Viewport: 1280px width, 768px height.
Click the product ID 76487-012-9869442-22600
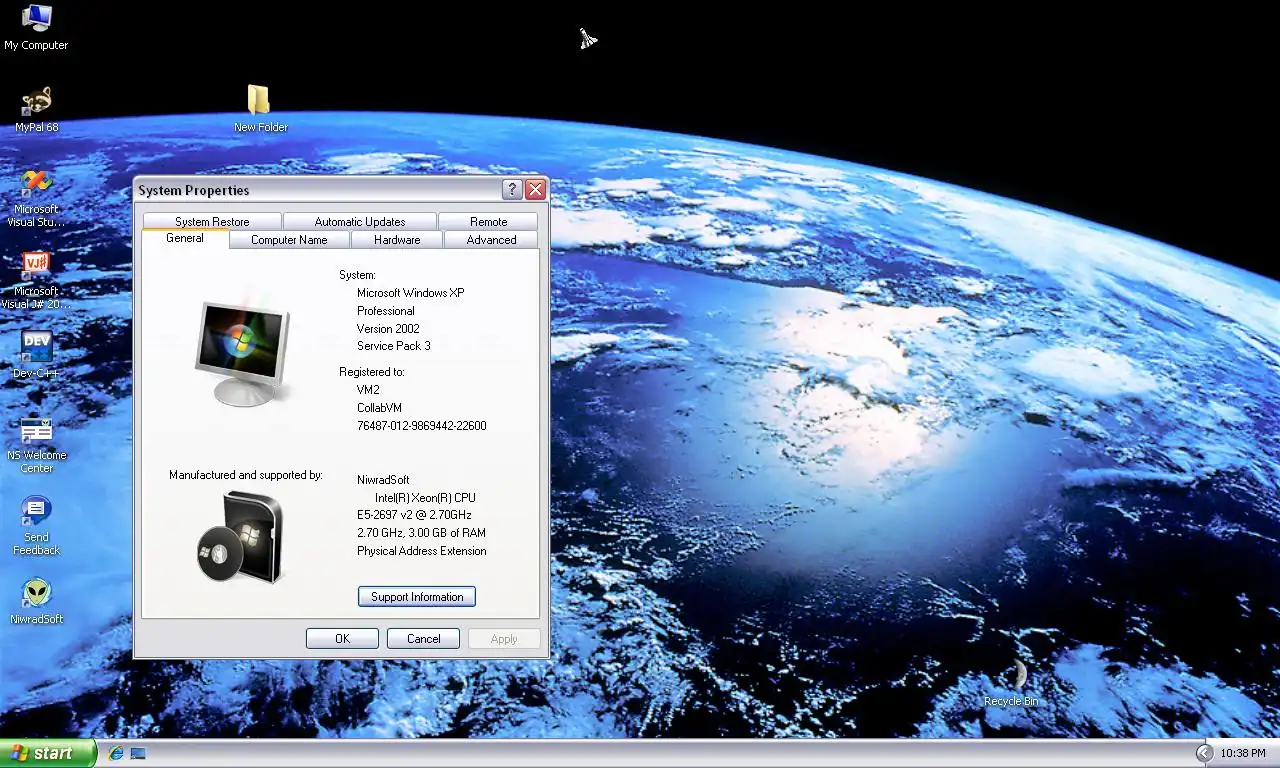(x=422, y=426)
